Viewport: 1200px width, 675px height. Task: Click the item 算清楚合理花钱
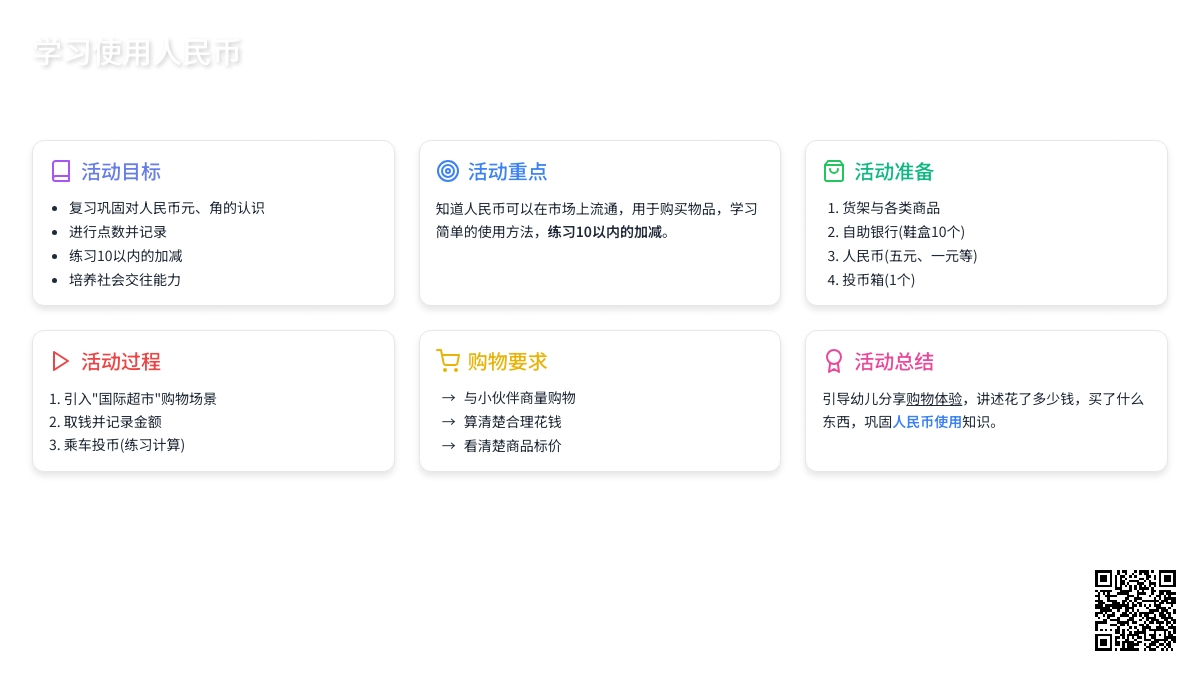[513, 422]
